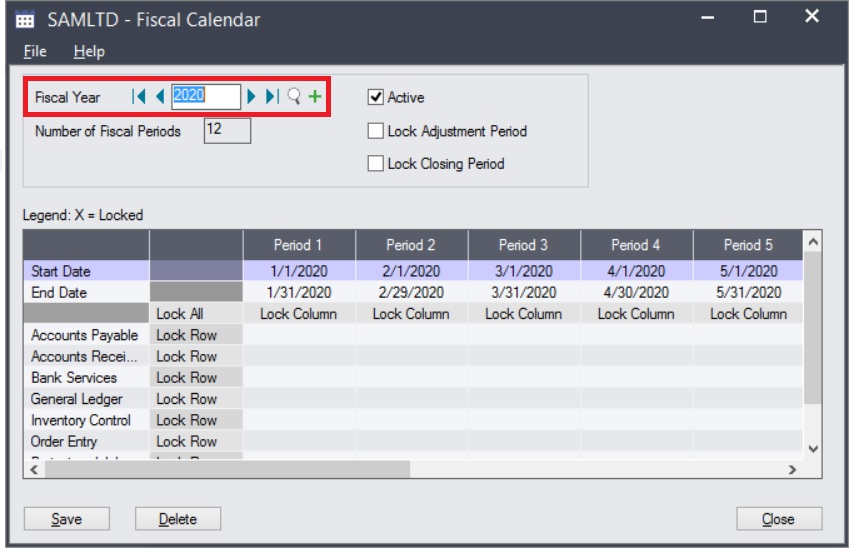Select the Accounts Payable row label

pos(86,335)
